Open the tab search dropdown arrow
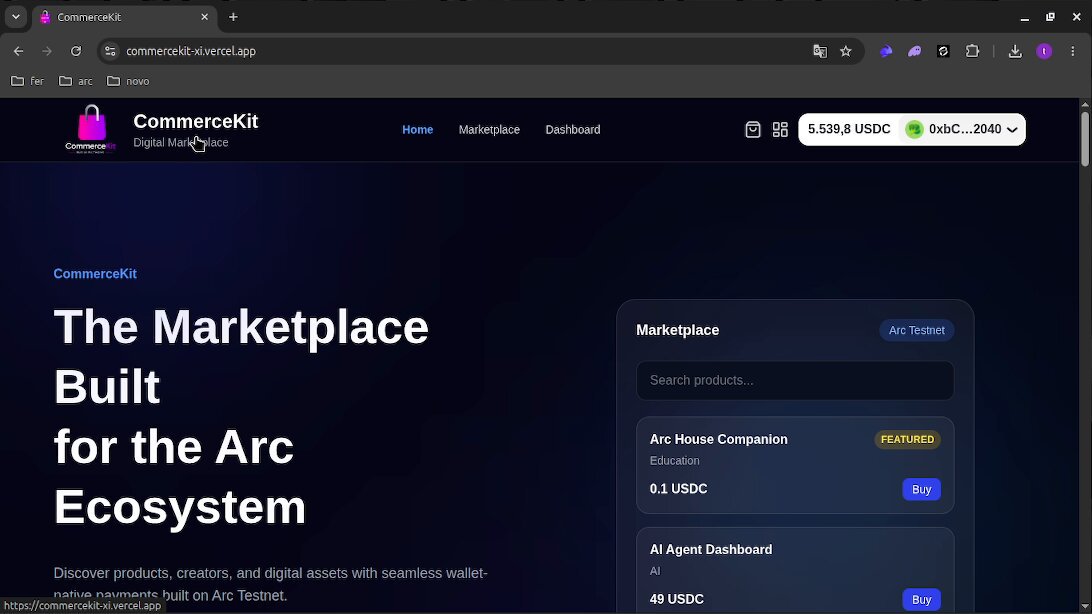The width and height of the screenshot is (1092, 614). tap(15, 17)
